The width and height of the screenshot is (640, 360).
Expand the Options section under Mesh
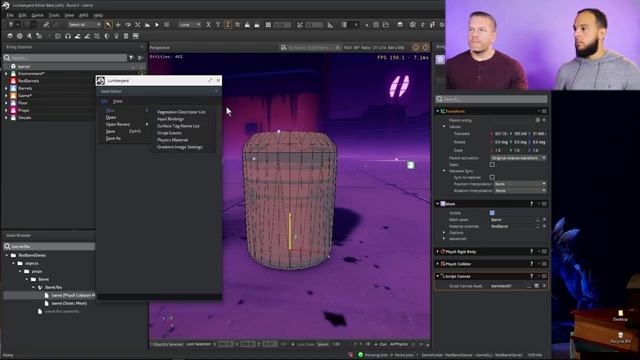(x=444, y=233)
